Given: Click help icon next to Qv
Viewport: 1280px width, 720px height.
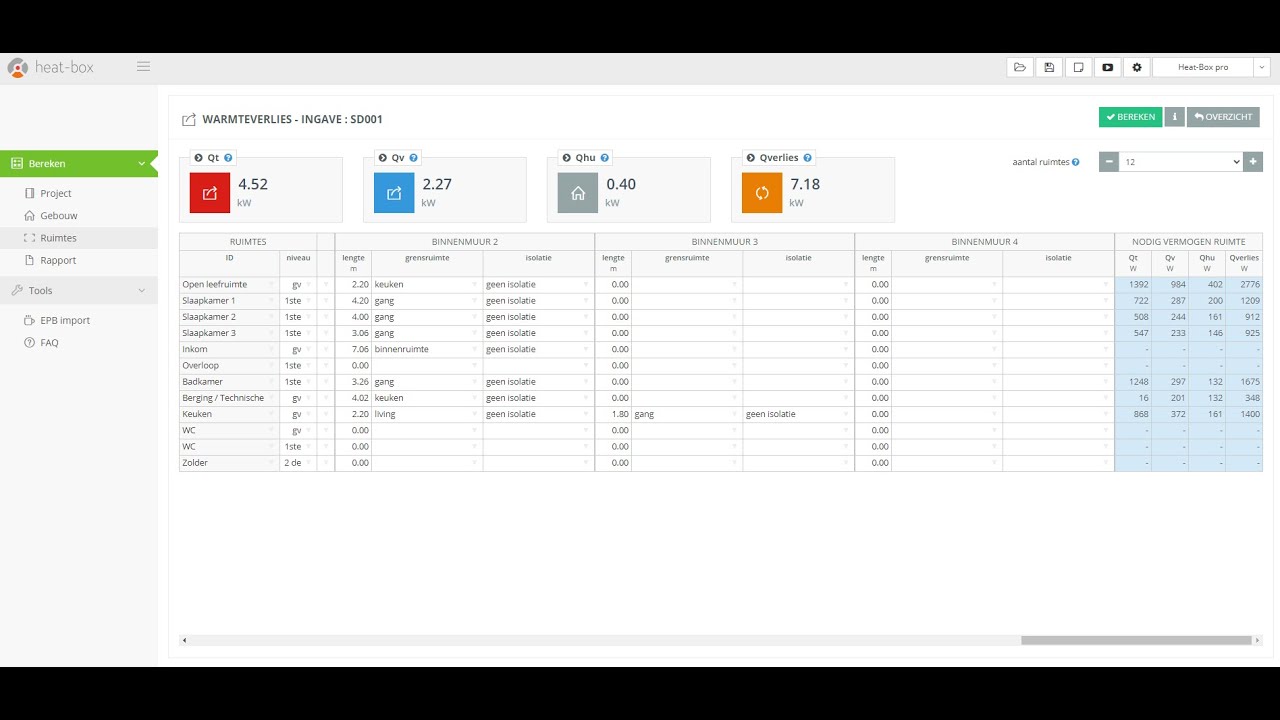Looking at the screenshot, I should (x=414, y=158).
